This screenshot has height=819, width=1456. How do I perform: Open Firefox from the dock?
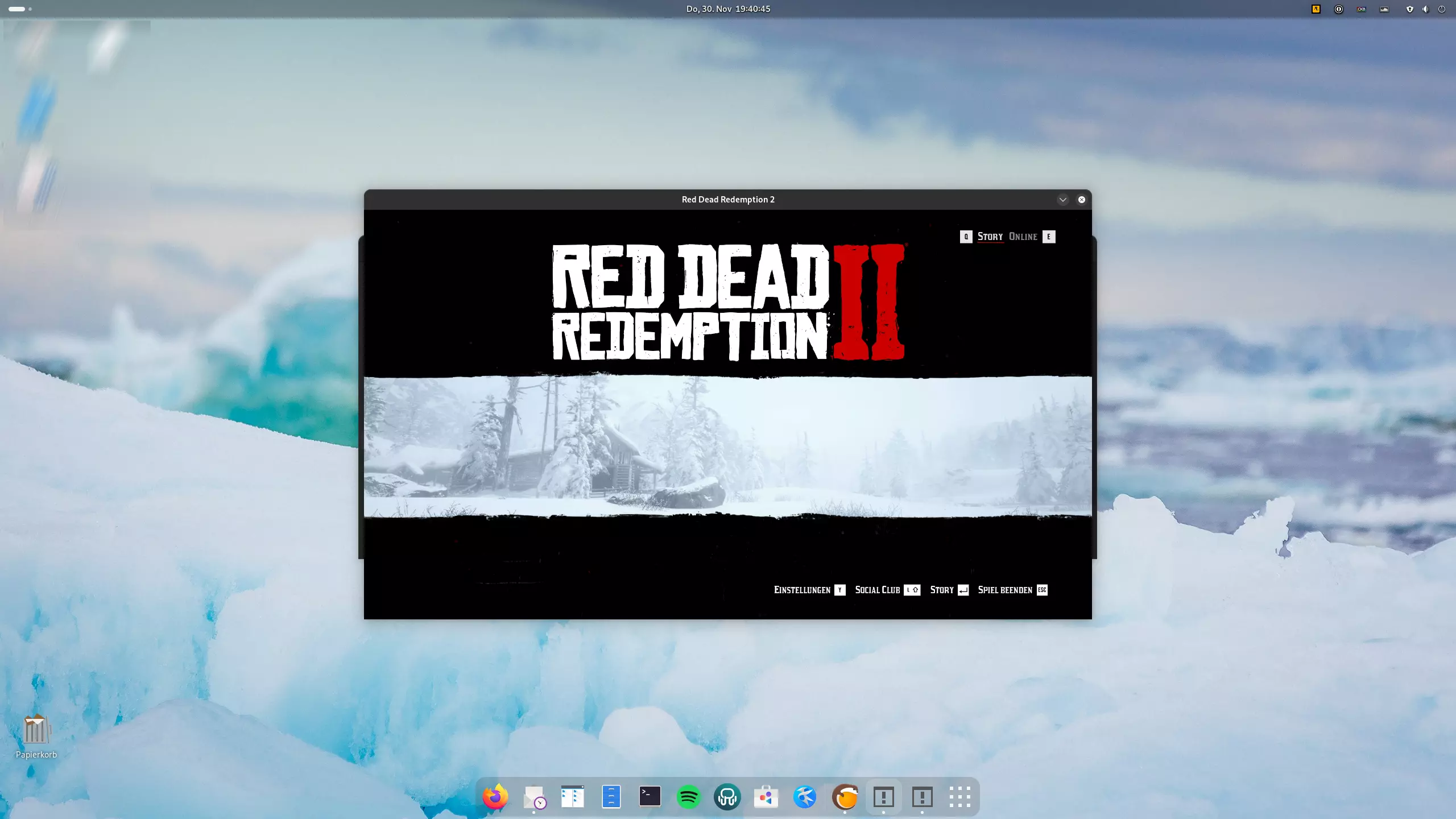coord(495,797)
